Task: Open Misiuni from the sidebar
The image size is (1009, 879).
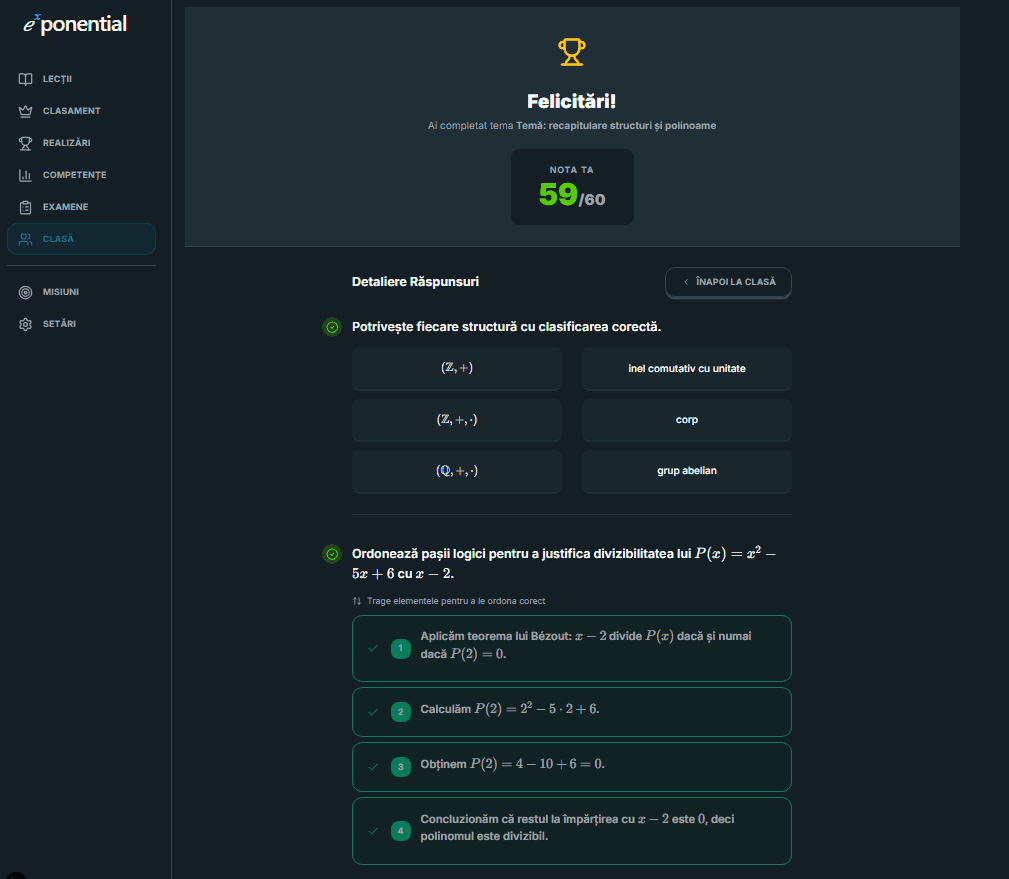Action: 81,292
